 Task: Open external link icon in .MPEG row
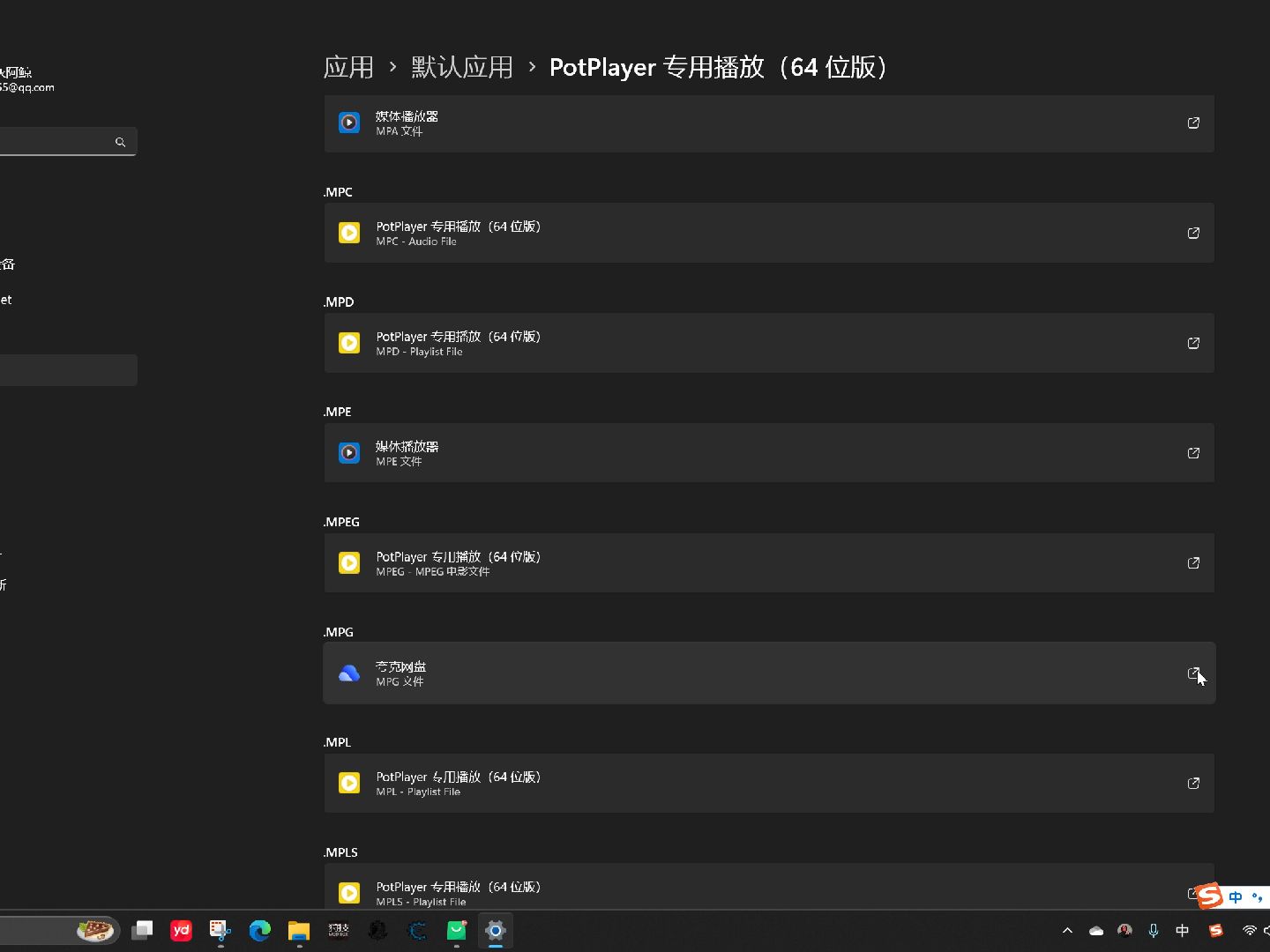[1193, 562]
